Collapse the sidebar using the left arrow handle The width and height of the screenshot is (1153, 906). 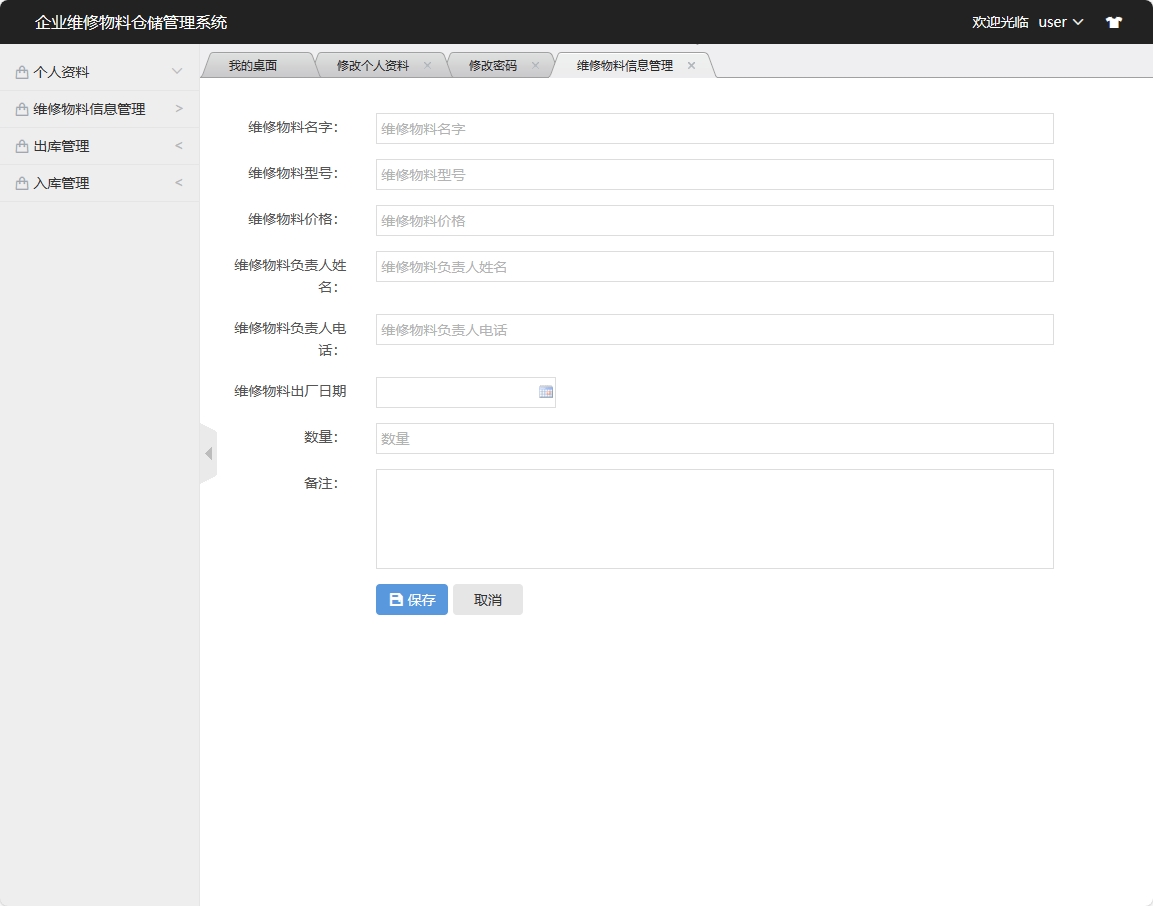point(208,452)
